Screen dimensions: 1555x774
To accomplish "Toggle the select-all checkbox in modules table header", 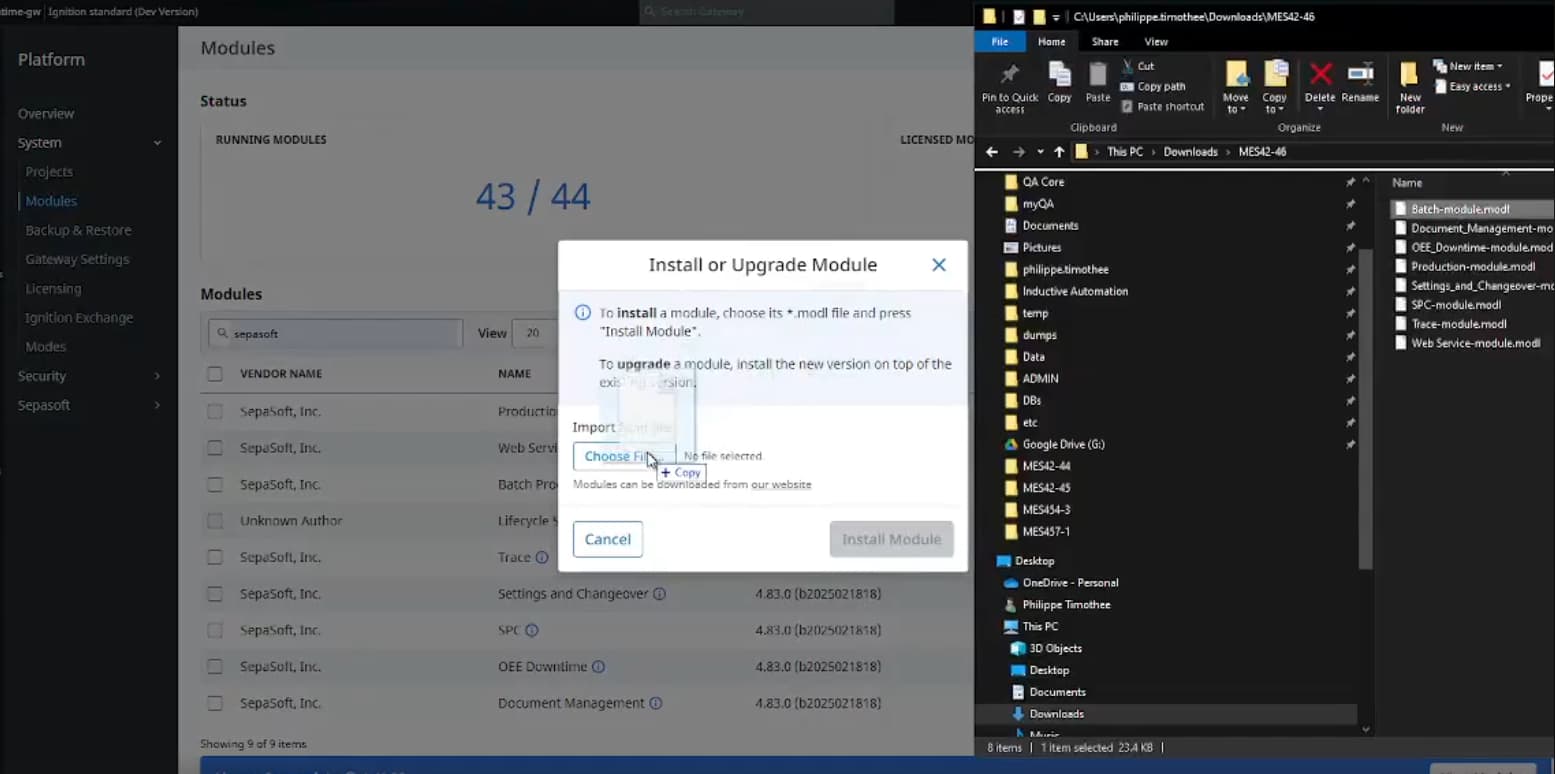I will point(215,374).
